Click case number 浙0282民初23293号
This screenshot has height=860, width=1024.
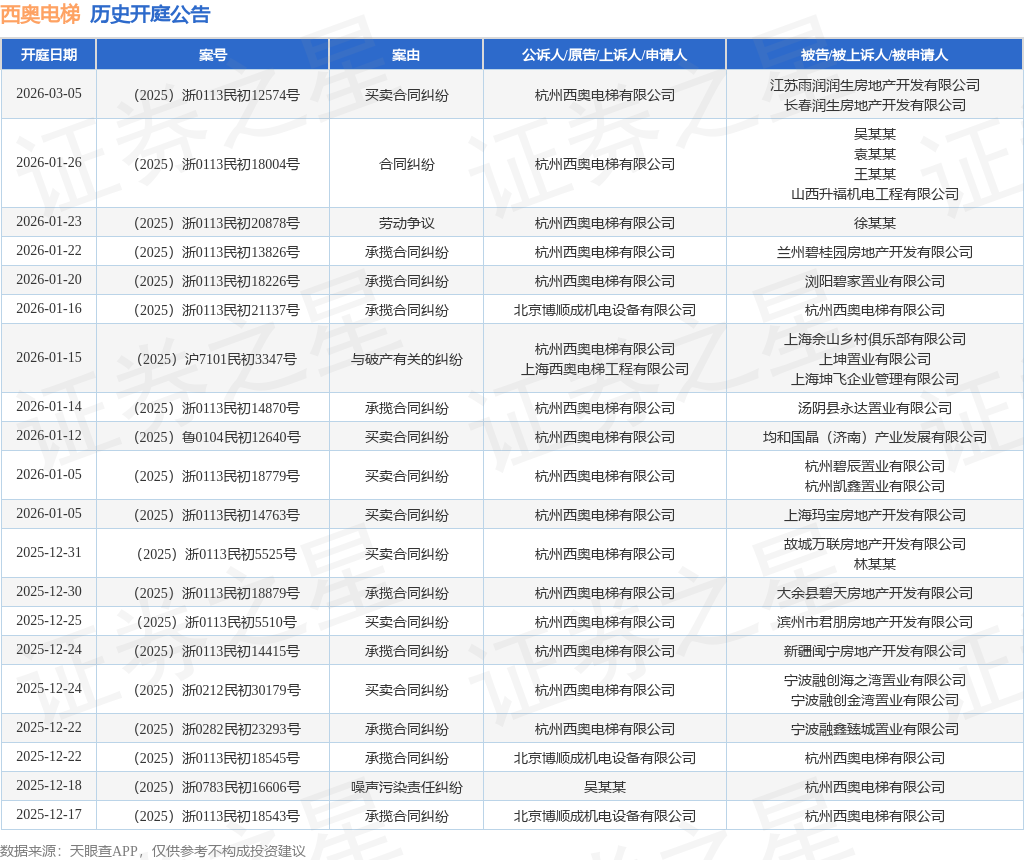[x=216, y=729]
